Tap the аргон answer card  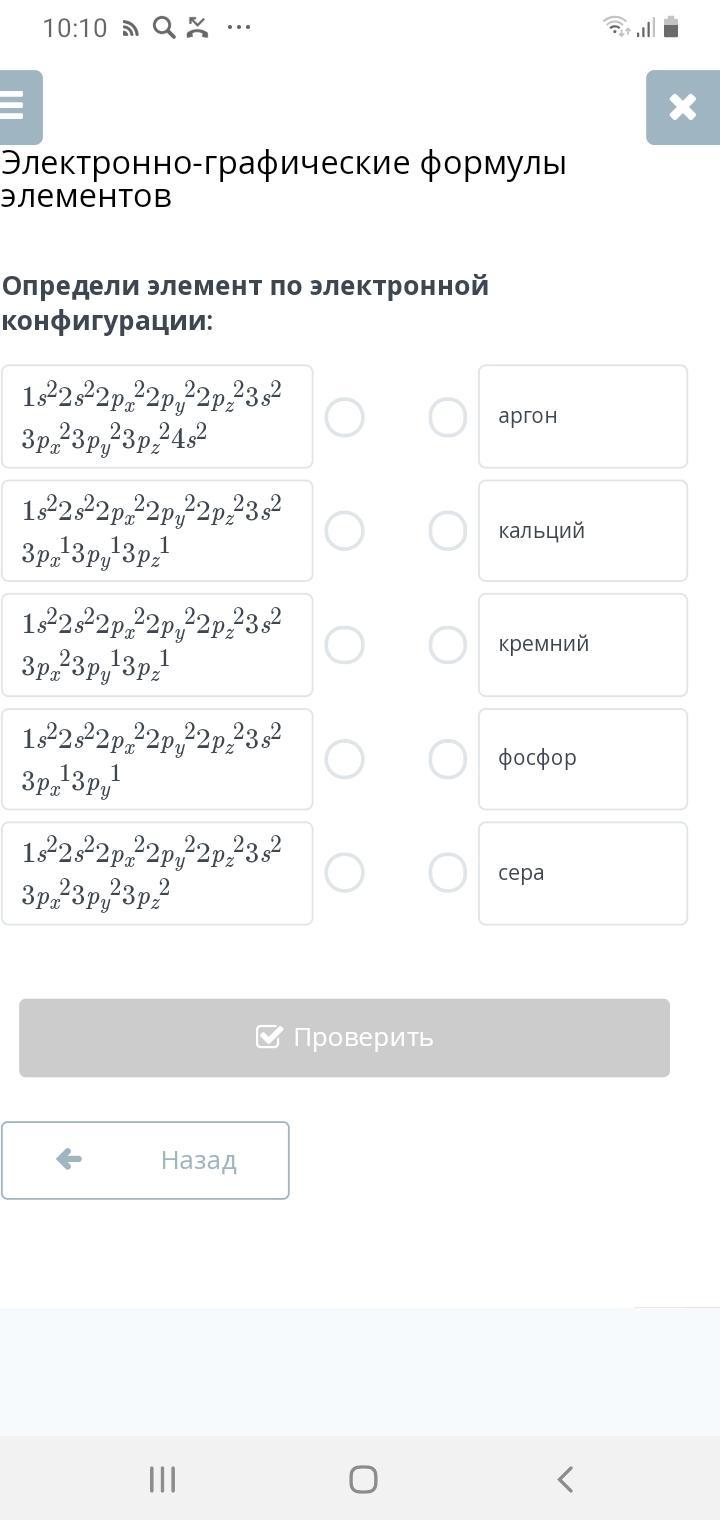[x=582, y=417]
